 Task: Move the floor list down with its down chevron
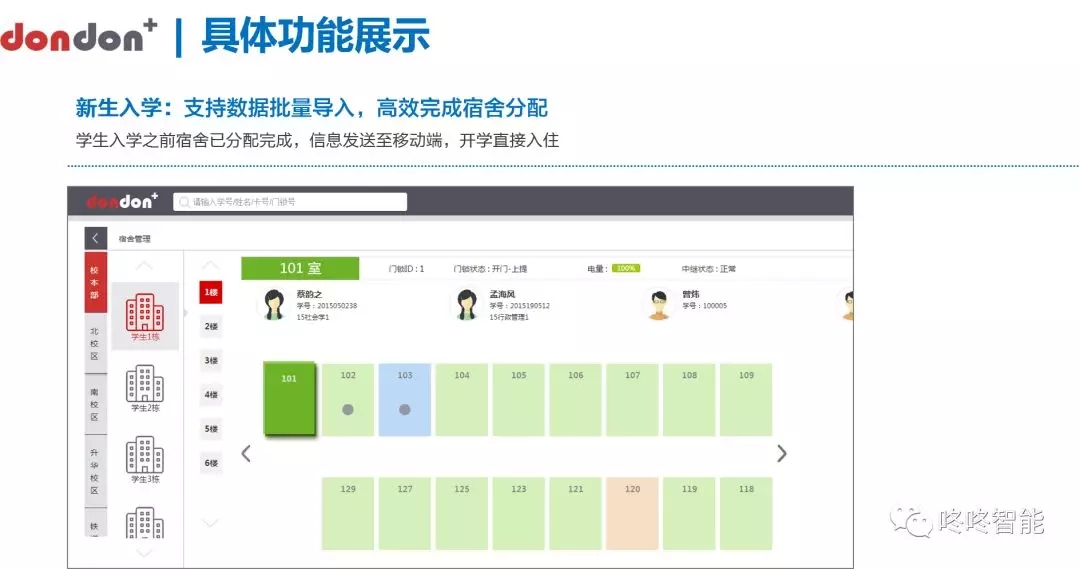[x=210, y=524]
